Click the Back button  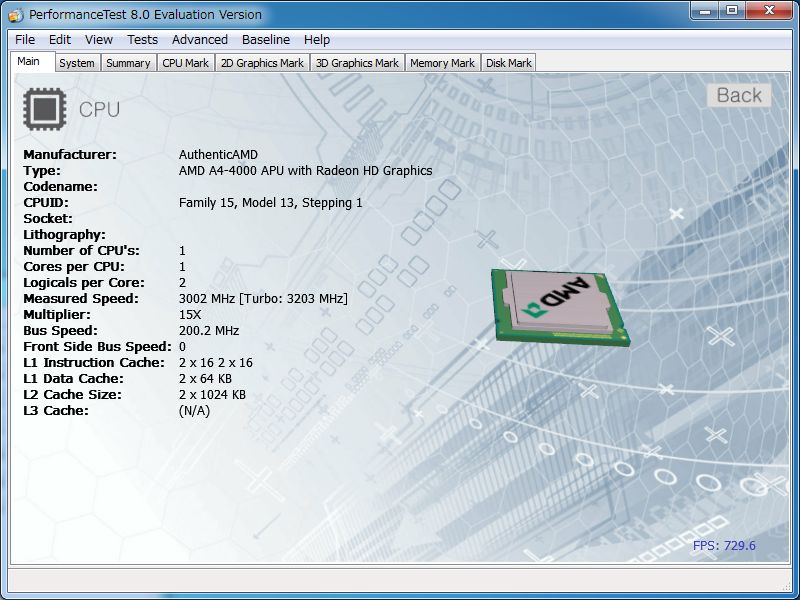(x=739, y=95)
